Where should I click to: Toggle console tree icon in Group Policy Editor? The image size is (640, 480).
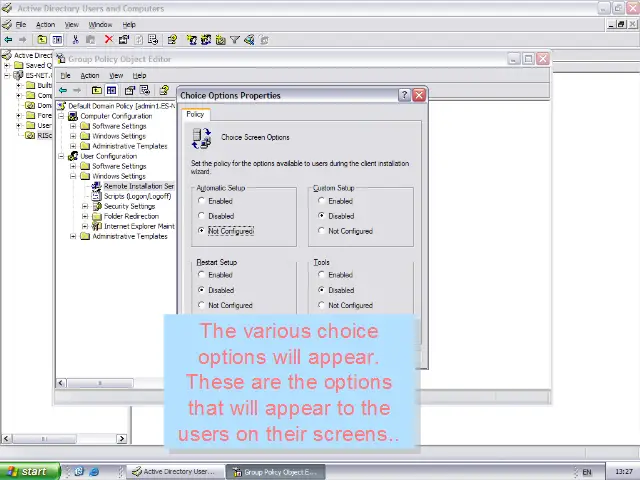[x=112, y=90]
